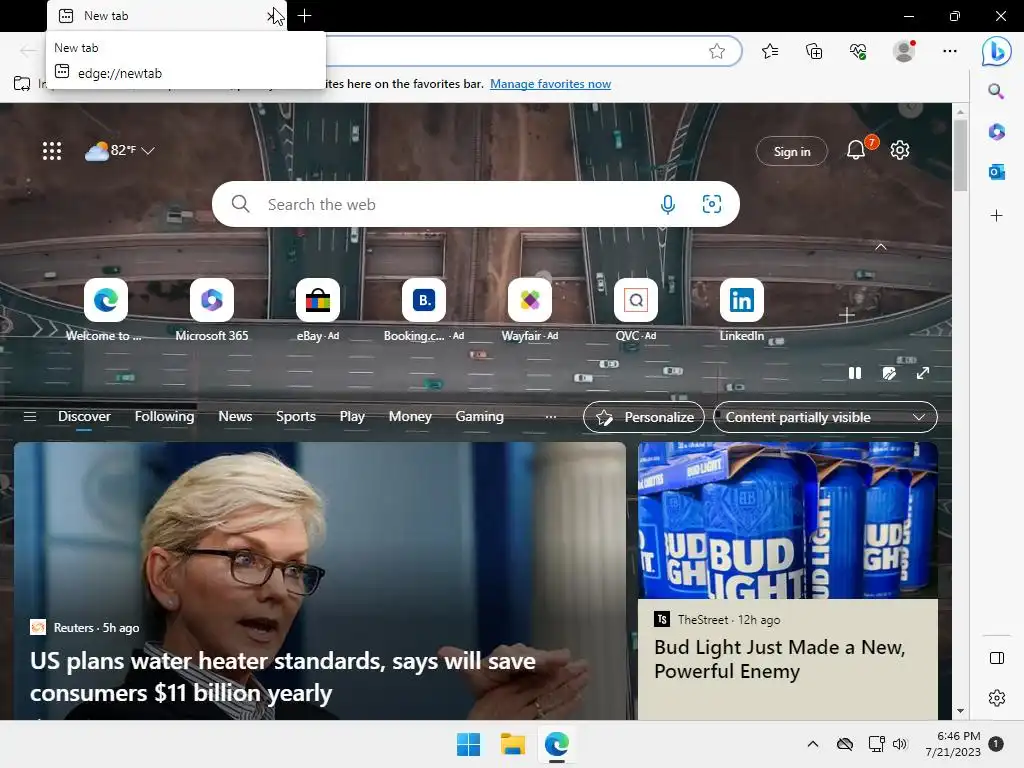Add this page to favorites star
Screen dimensions: 1024x768
click(x=716, y=51)
